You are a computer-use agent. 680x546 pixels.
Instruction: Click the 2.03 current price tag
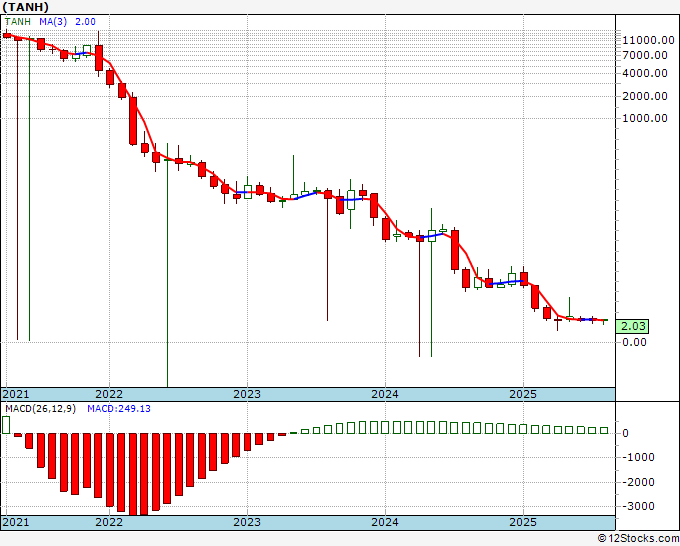(633, 326)
